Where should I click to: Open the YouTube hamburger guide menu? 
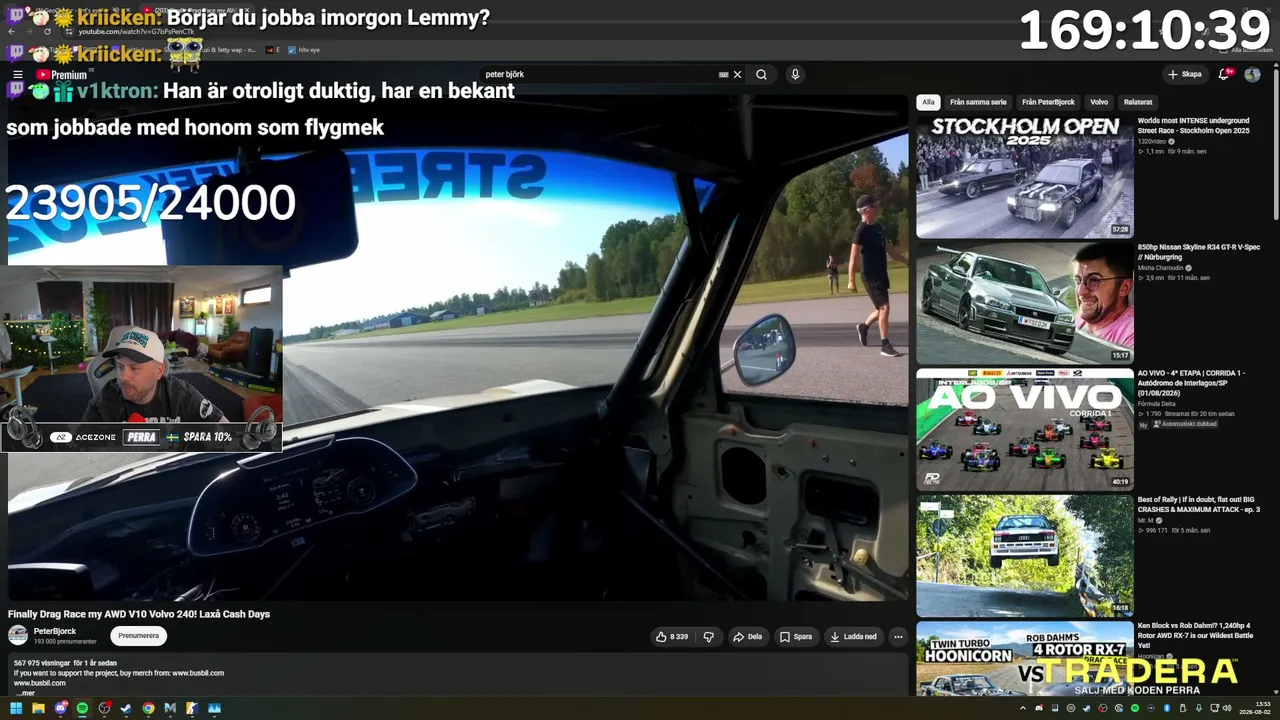(x=18, y=75)
